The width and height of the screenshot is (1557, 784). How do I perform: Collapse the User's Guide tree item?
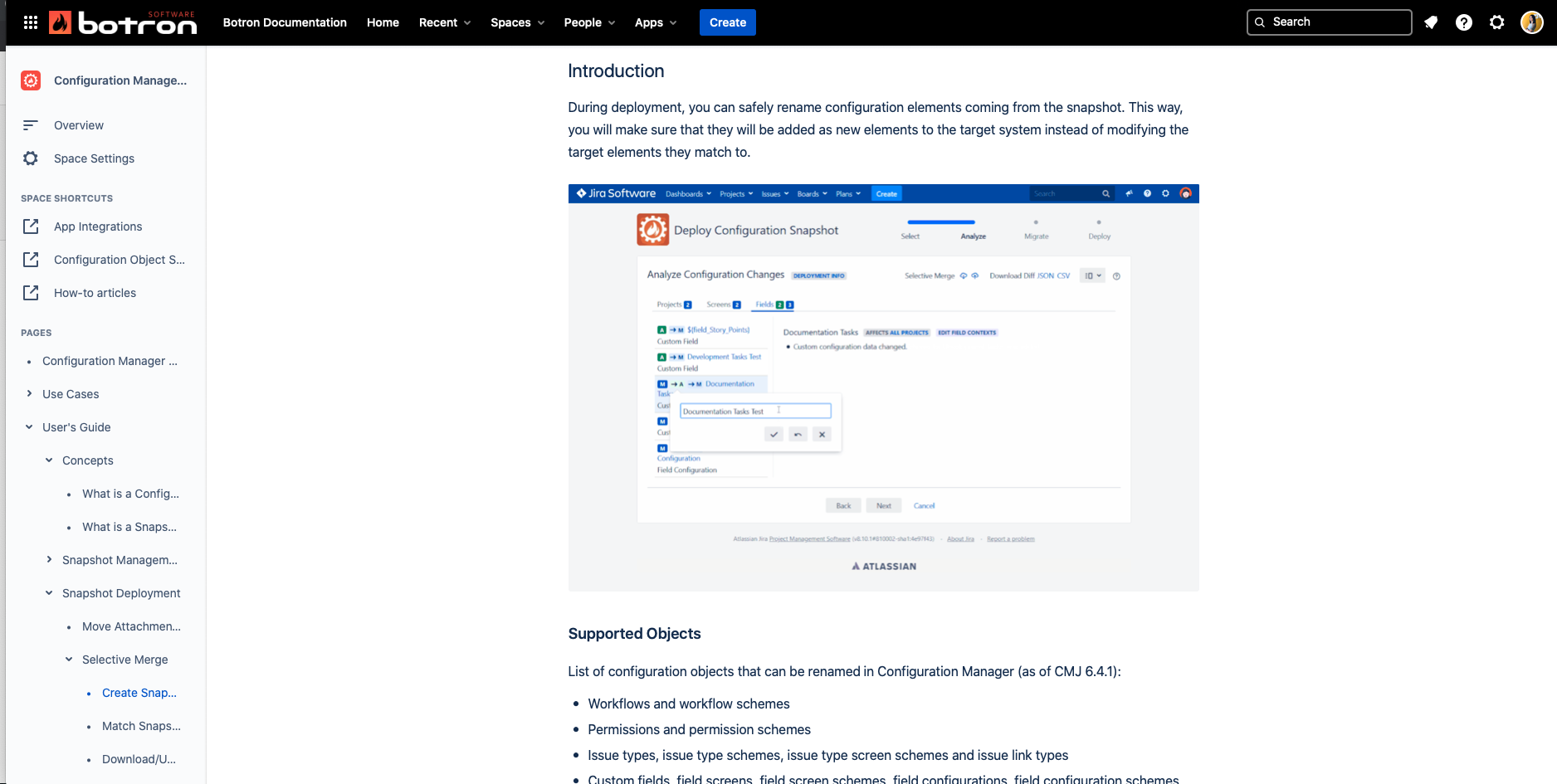point(29,427)
